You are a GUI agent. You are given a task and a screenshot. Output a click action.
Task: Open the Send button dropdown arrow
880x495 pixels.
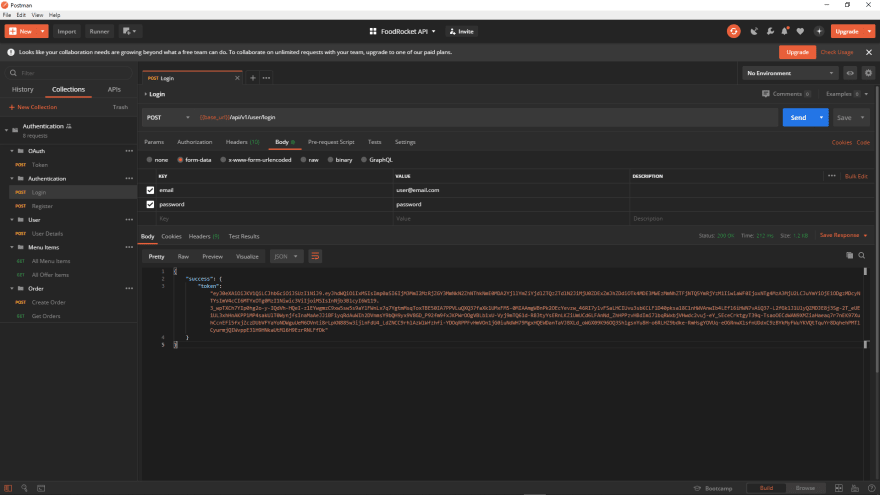821,117
